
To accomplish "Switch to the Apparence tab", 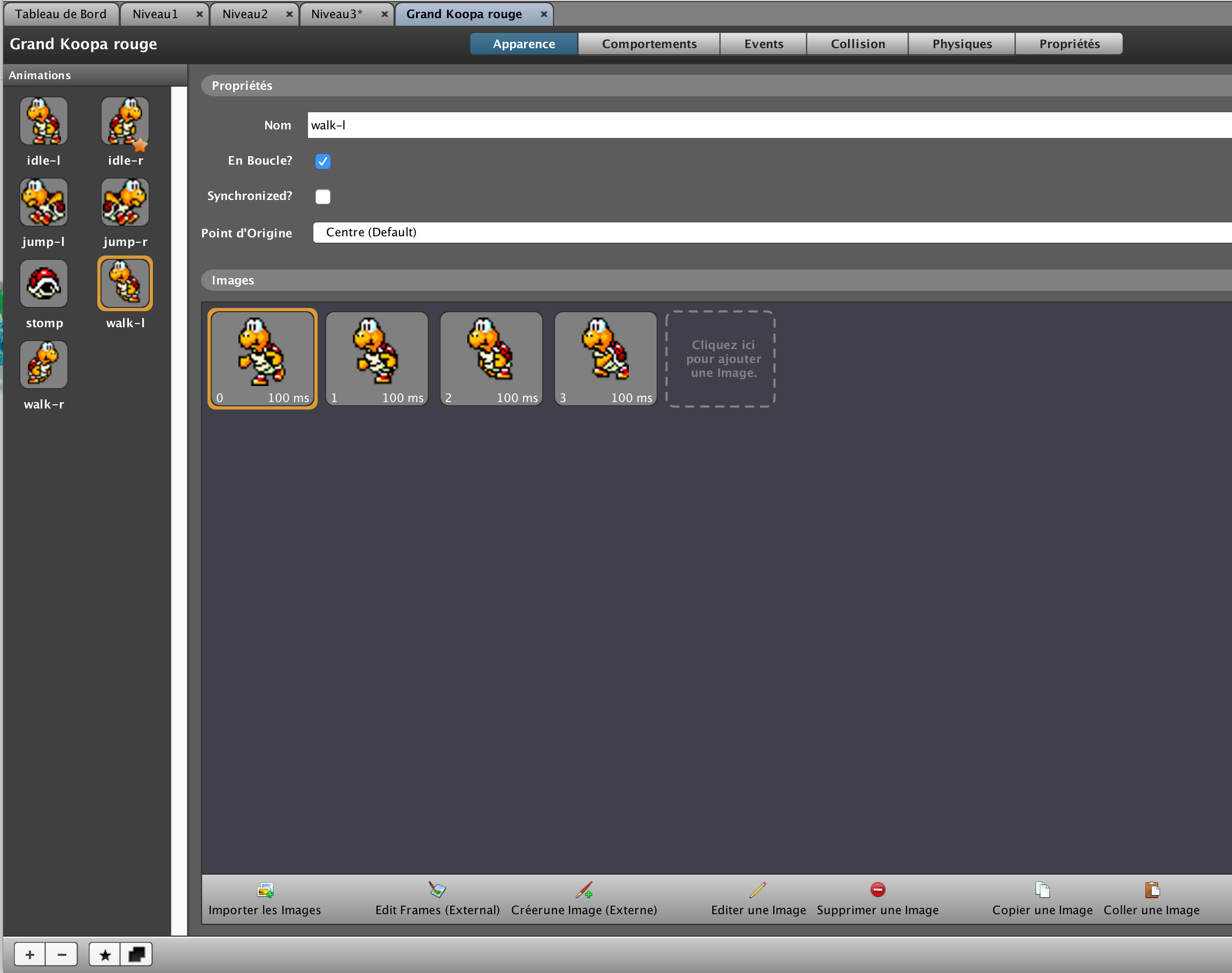I will pyautogui.click(x=523, y=44).
